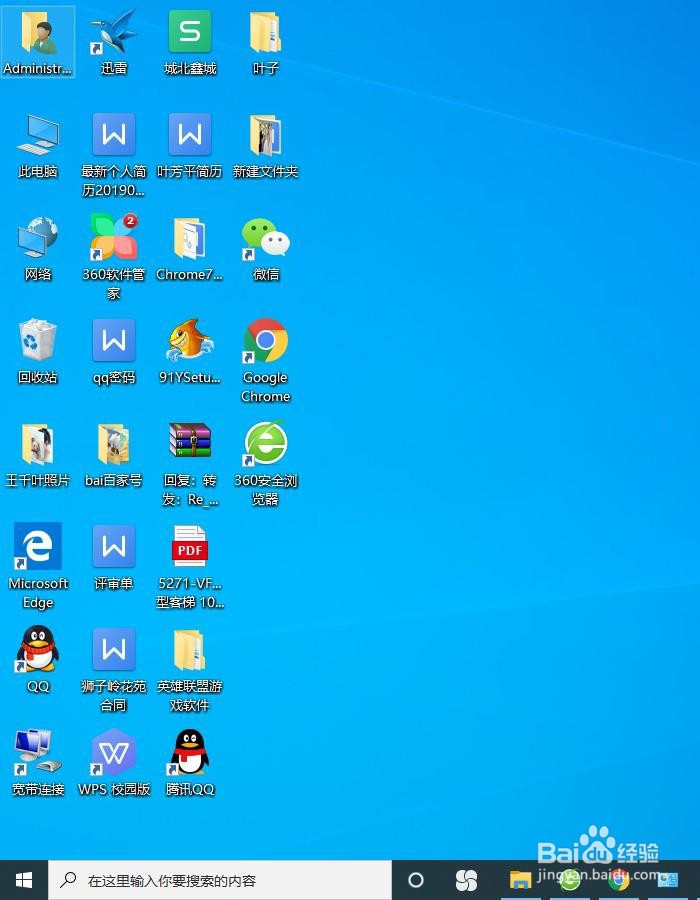Viewport: 700px width, 900px height.
Task: Open the Windows Start menu
Action: (24, 880)
